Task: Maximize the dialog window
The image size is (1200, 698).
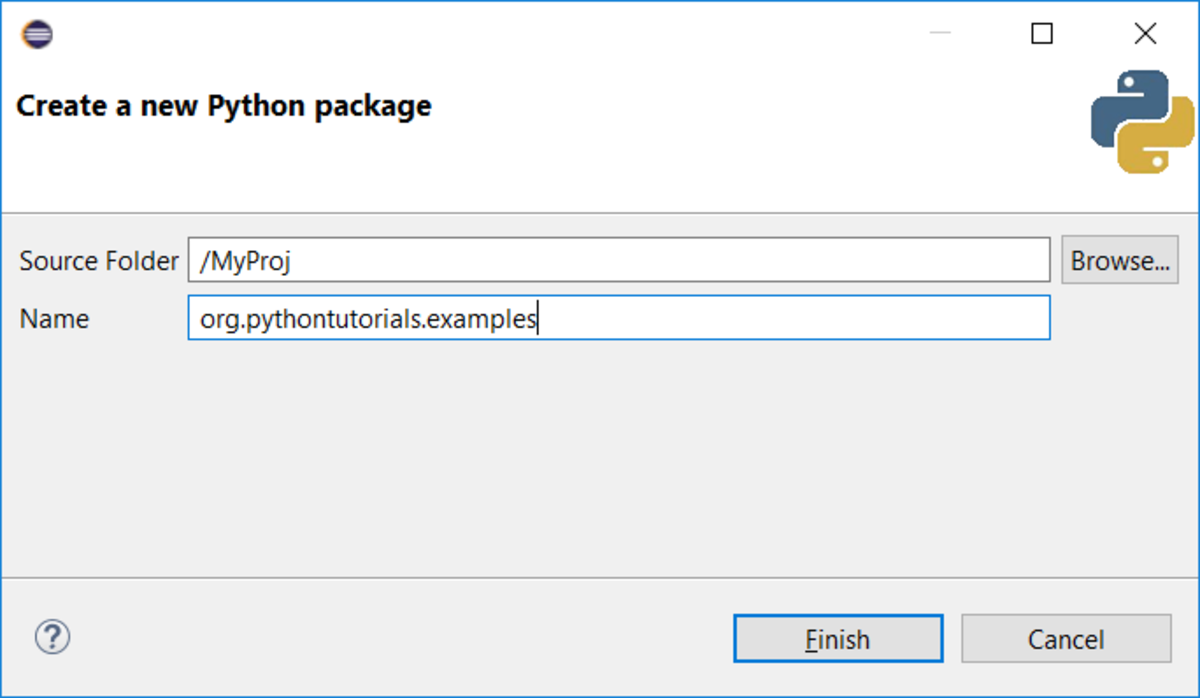Action: click(1042, 34)
